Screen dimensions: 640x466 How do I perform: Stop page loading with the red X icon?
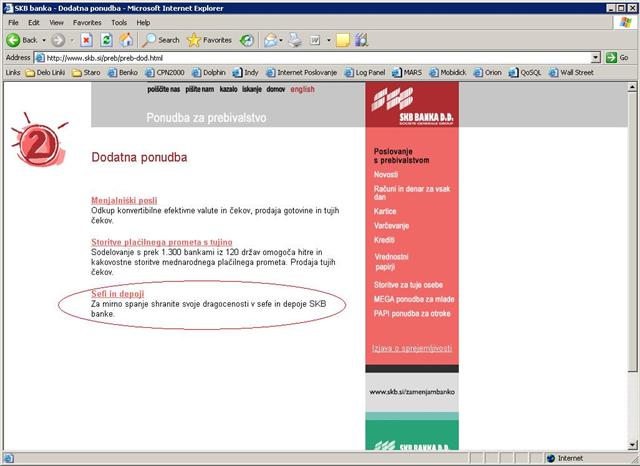click(86, 40)
